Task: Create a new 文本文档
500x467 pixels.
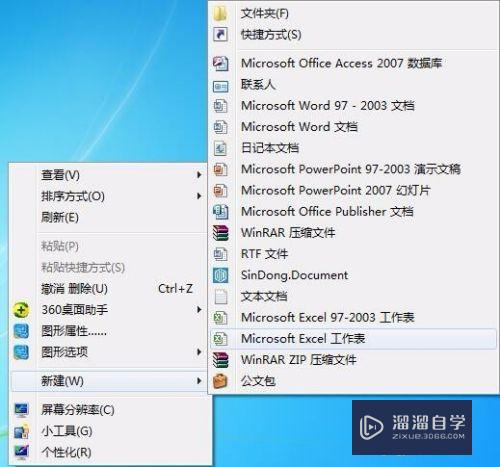Action: click(353, 297)
